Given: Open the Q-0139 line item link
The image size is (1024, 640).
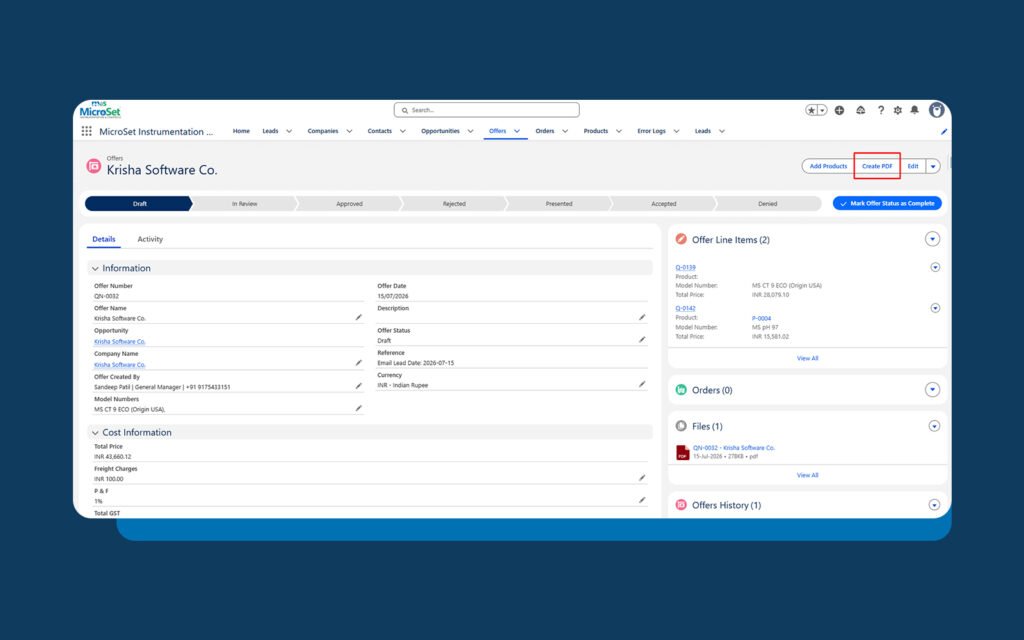Looking at the screenshot, I should point(685,267).
